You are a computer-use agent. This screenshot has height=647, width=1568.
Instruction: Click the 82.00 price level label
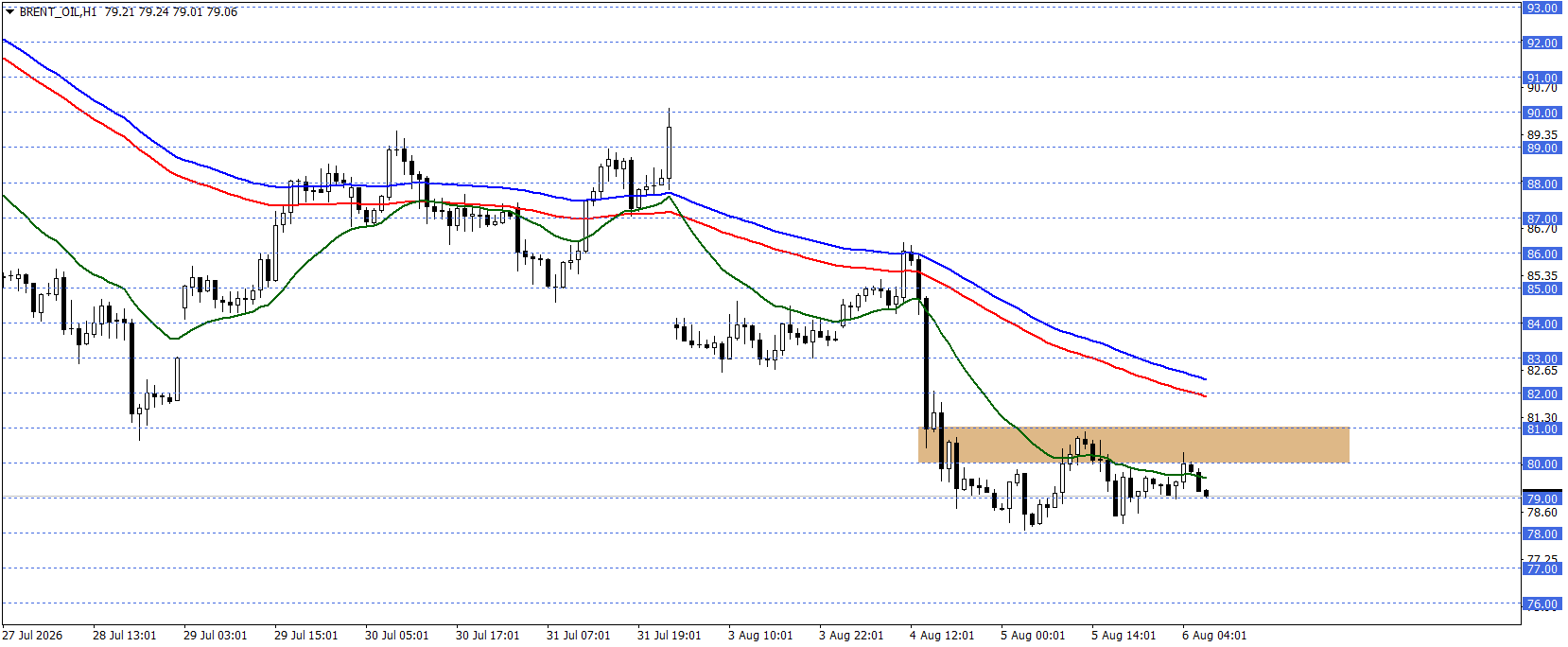(x=1542, y=394)
